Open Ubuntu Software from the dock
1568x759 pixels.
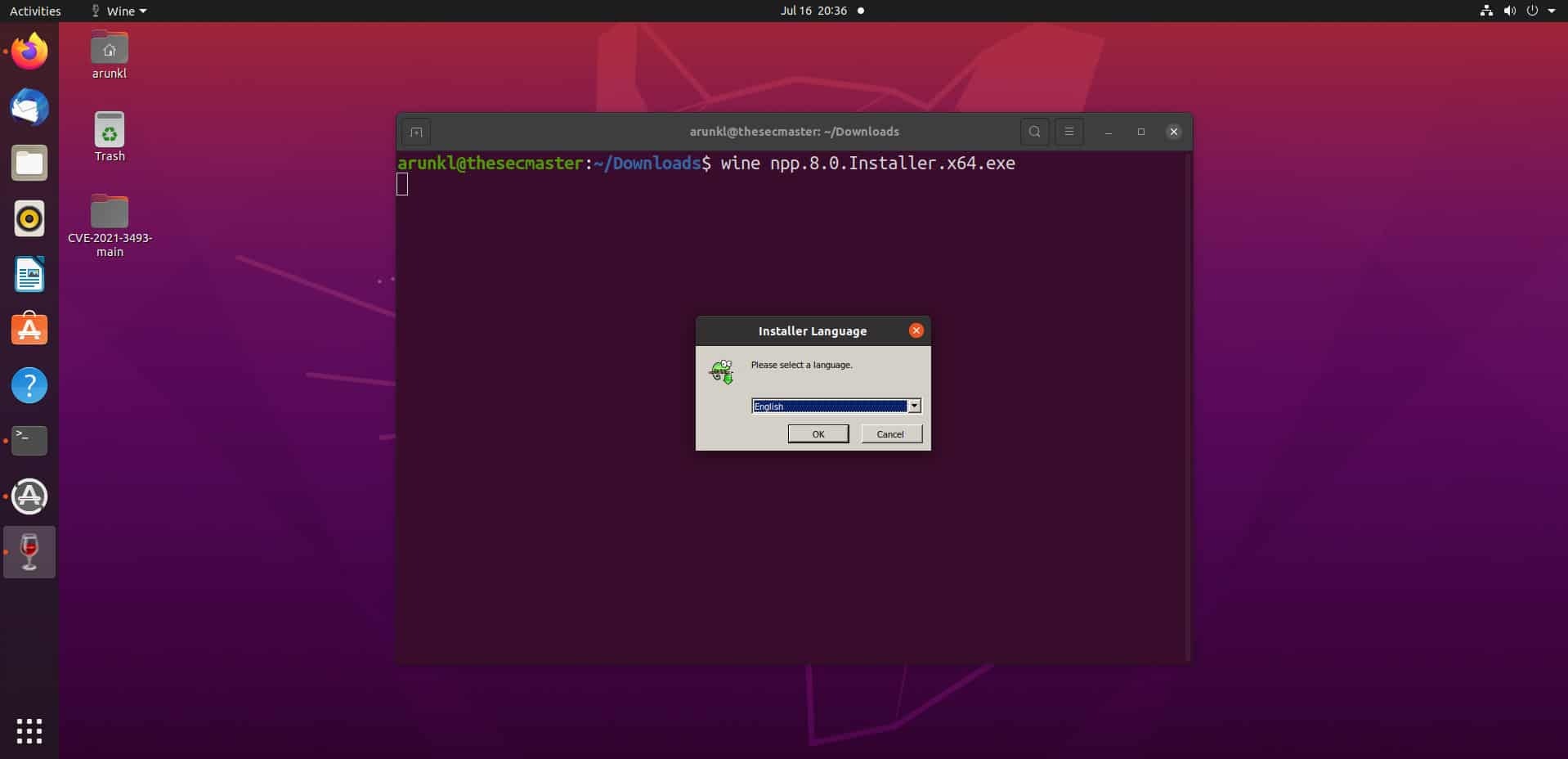click(x=29, y=330)
